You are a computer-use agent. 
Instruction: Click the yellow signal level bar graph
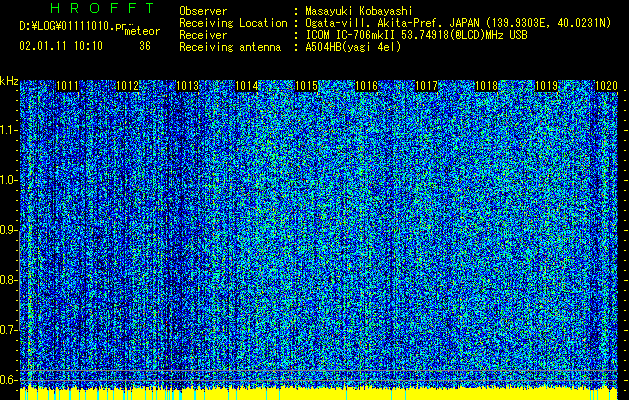coord(319,394)
